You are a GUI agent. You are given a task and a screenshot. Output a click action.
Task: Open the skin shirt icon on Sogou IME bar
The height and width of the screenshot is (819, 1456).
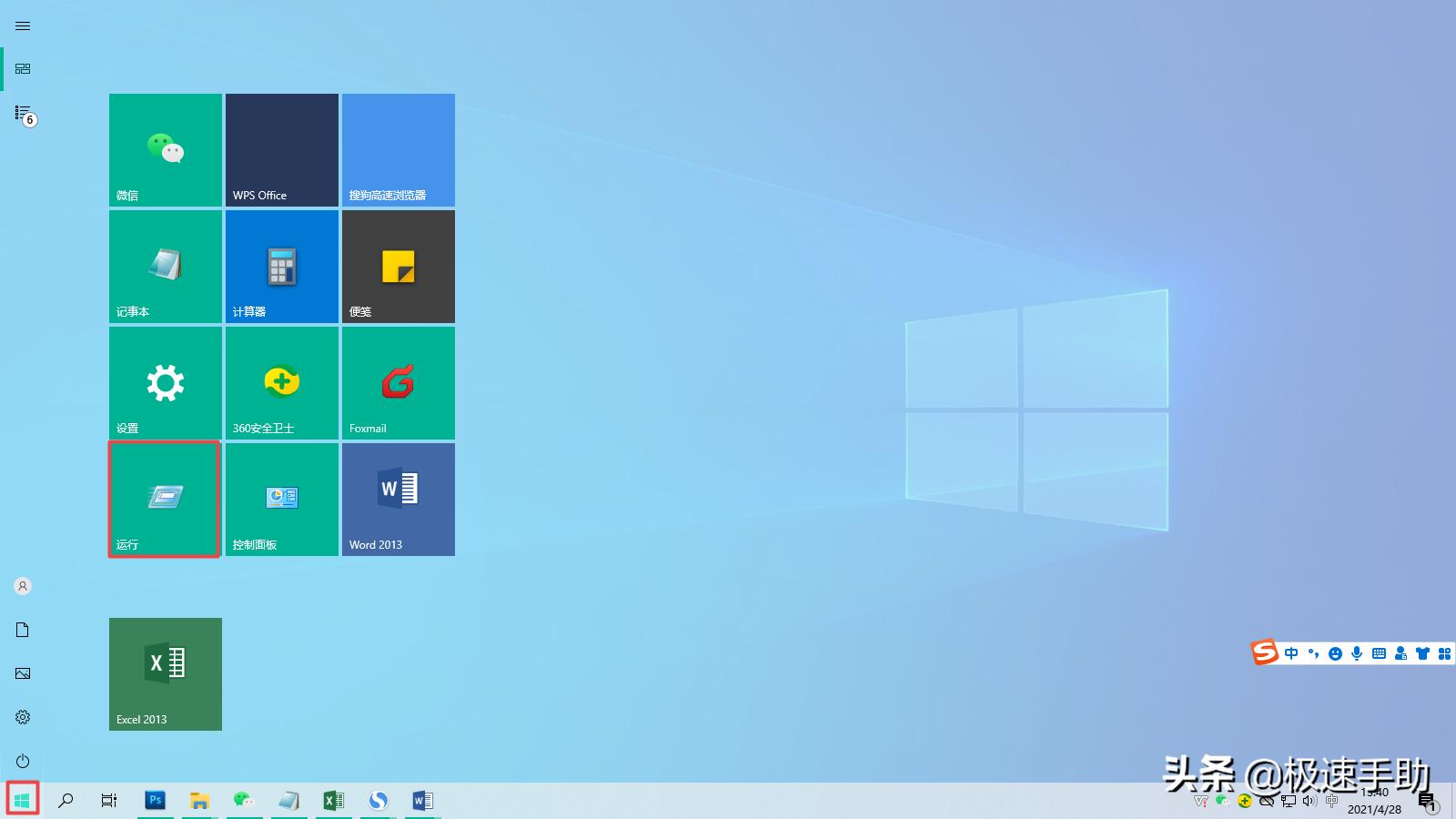pyautogui.click(x=1422, y=653)
